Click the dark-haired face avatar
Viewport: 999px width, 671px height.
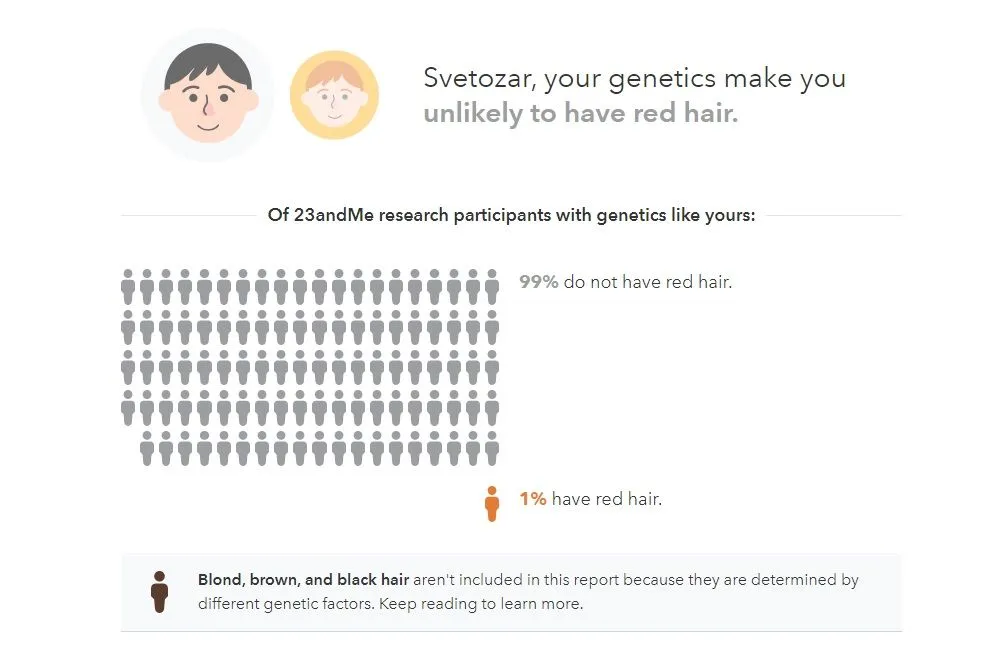pyautogui.click(x=207, y=95)
